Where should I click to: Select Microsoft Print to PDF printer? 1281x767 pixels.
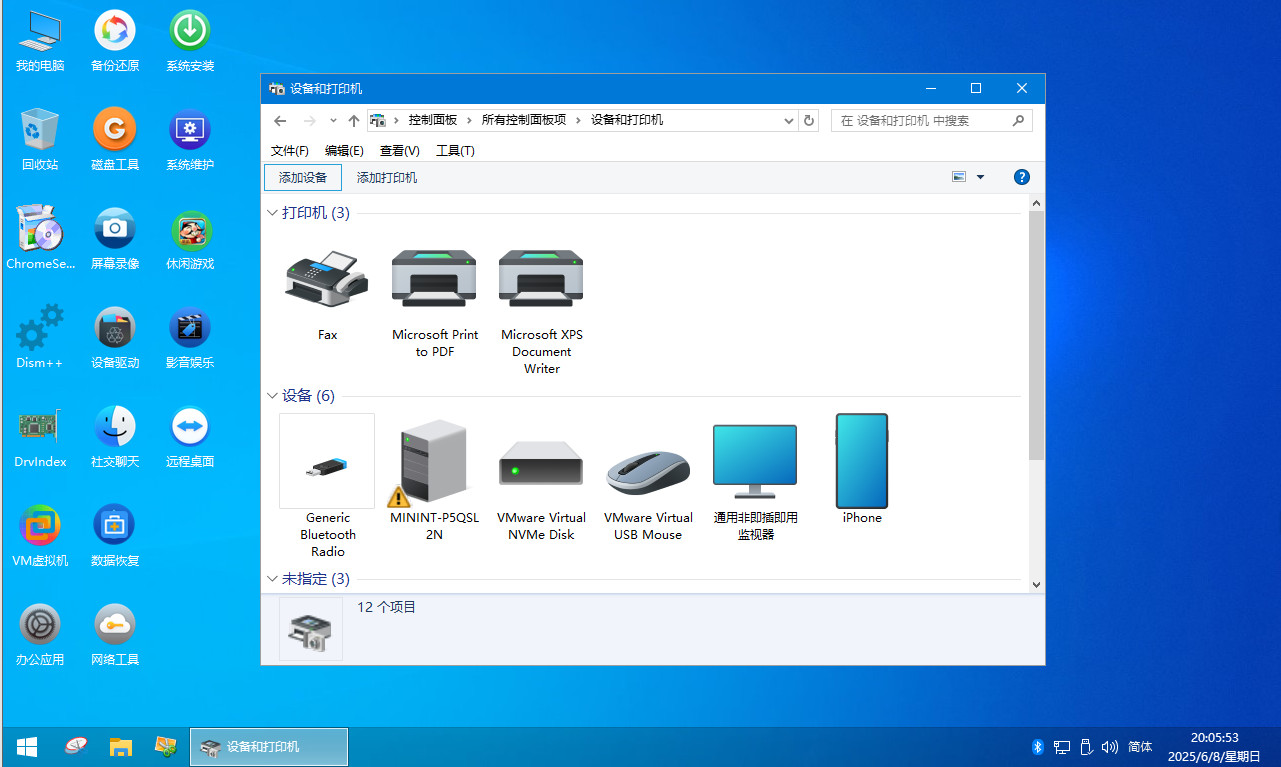435,278
